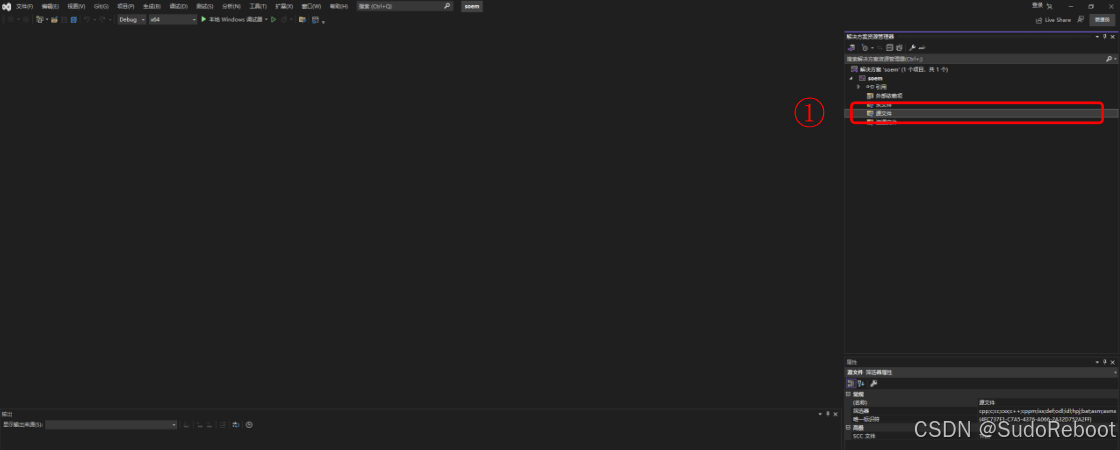Click the (名称) property value field
This screenshot has height=450, width=1120.
tap(1047, 403)
